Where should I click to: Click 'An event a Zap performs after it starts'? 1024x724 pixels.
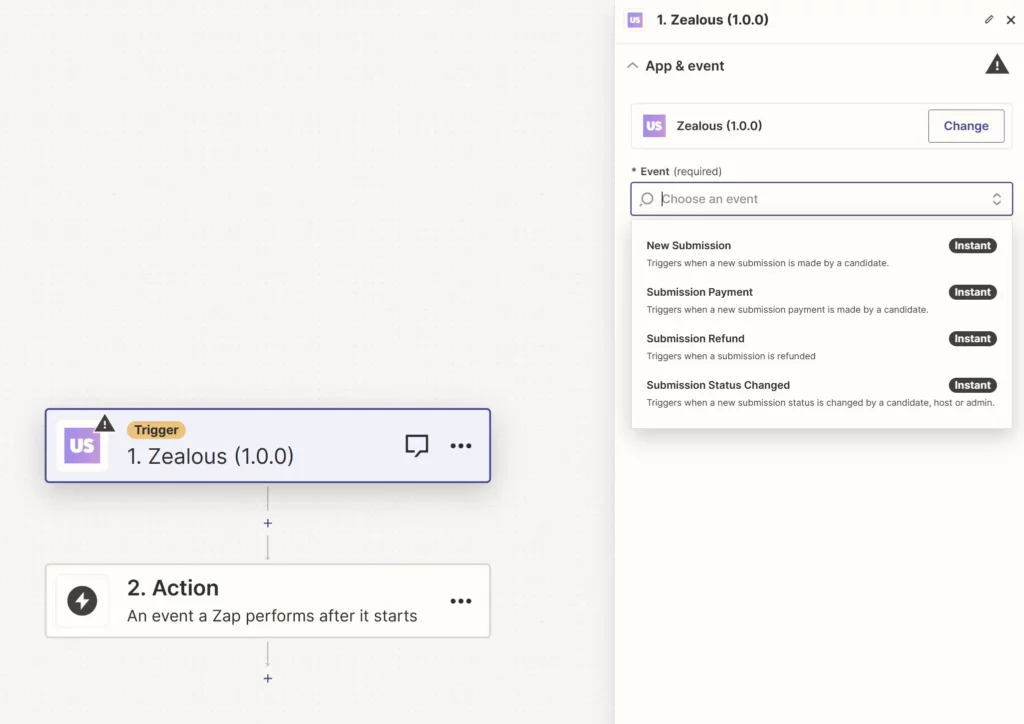point(272,616)
